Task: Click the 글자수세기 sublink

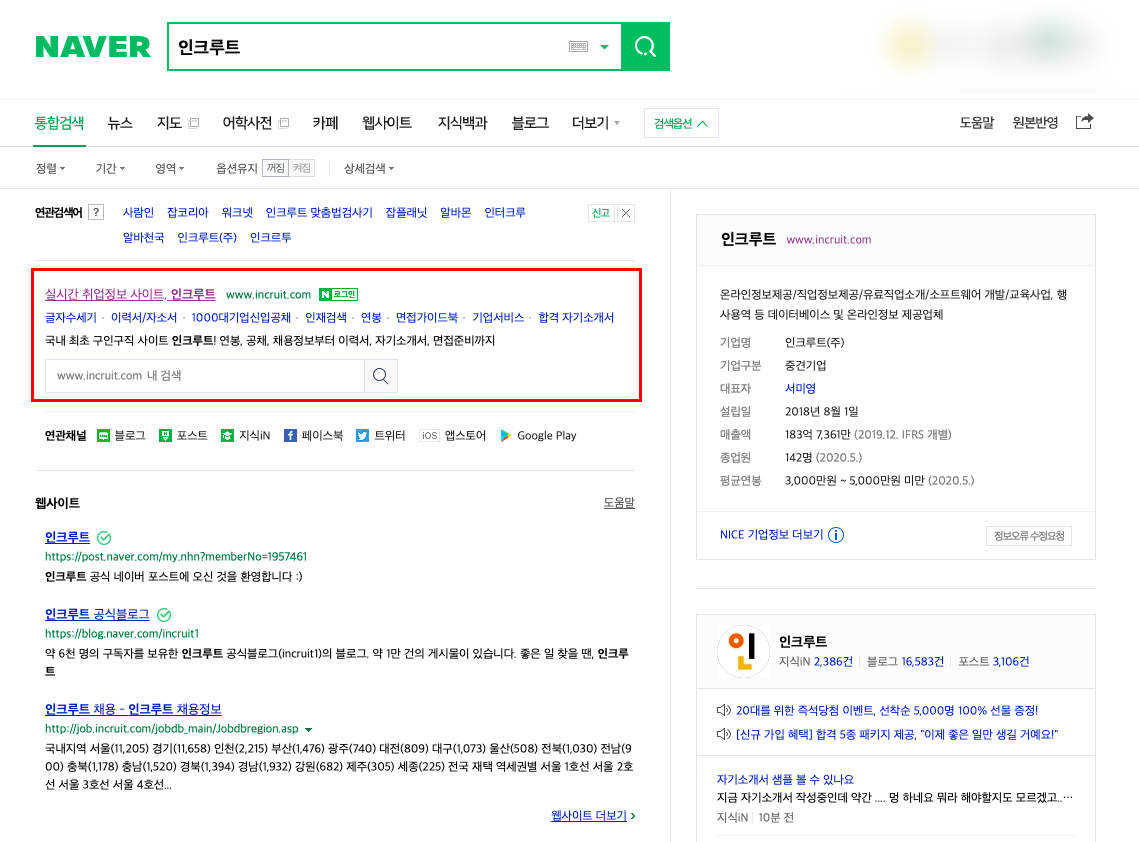Action: tap(70, 317)
